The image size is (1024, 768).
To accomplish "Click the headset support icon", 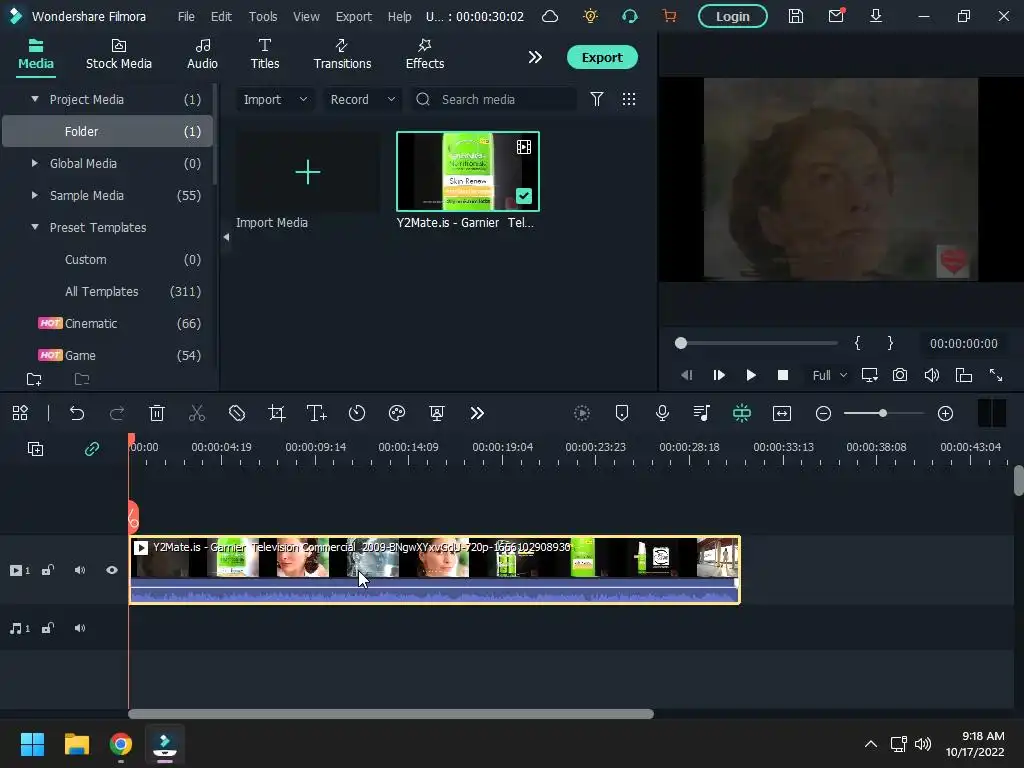I will coord(630,16).
